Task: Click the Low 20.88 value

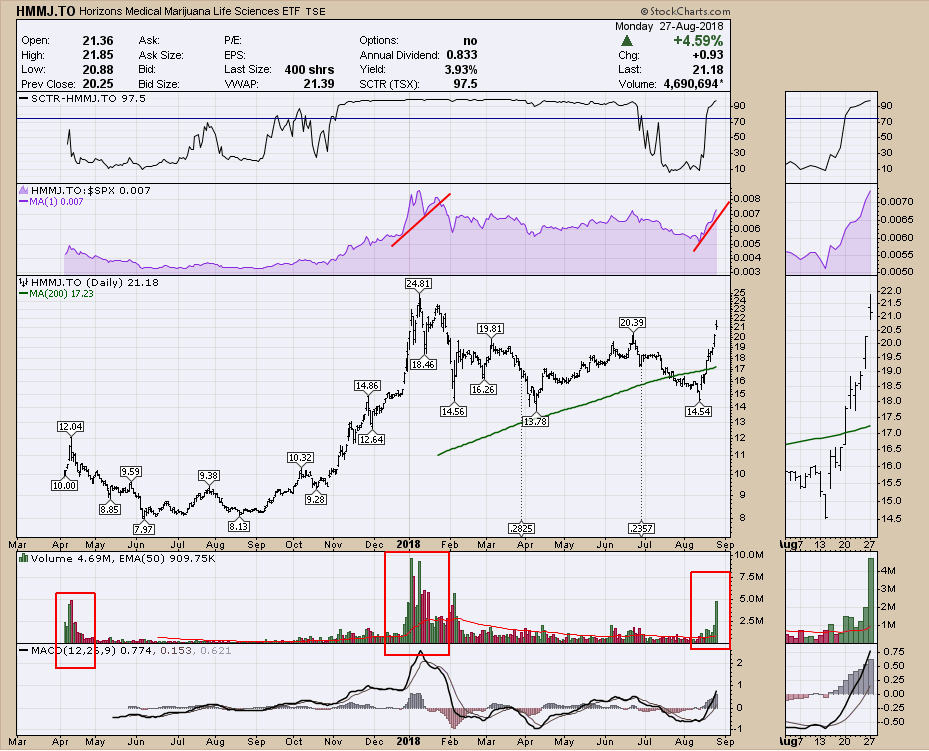Action: (98, 69)
